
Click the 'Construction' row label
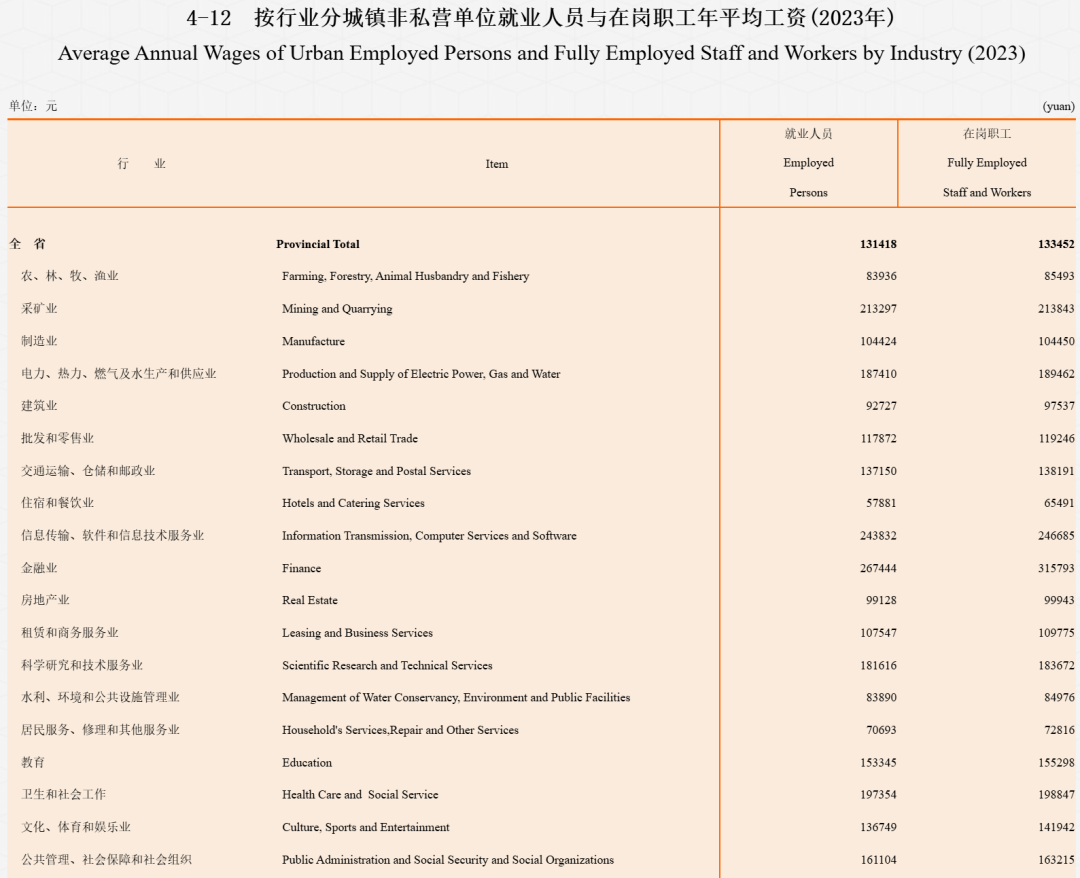[313, 406]
